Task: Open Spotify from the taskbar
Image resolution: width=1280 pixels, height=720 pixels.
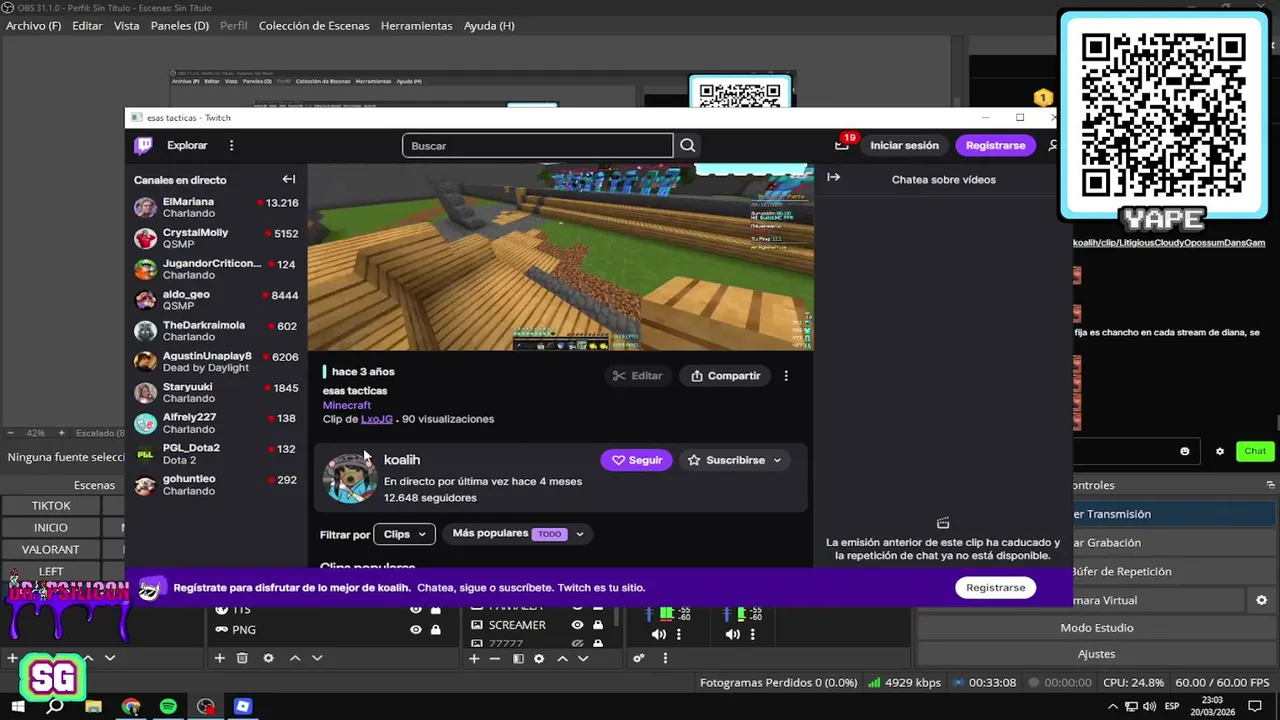Action: coord(168,706)
